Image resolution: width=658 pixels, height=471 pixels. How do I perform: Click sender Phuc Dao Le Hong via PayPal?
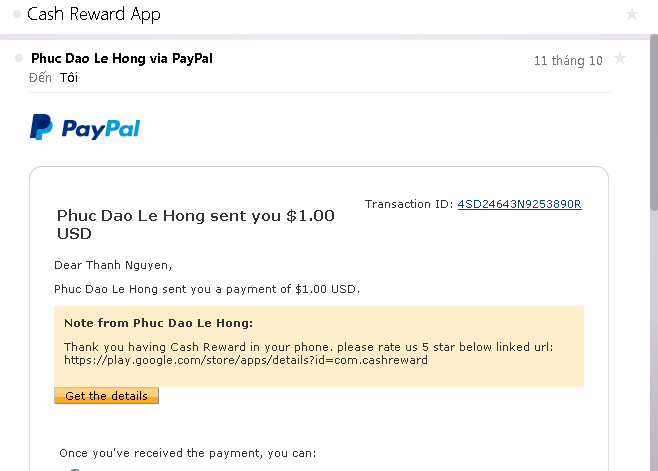click(122, 59)
